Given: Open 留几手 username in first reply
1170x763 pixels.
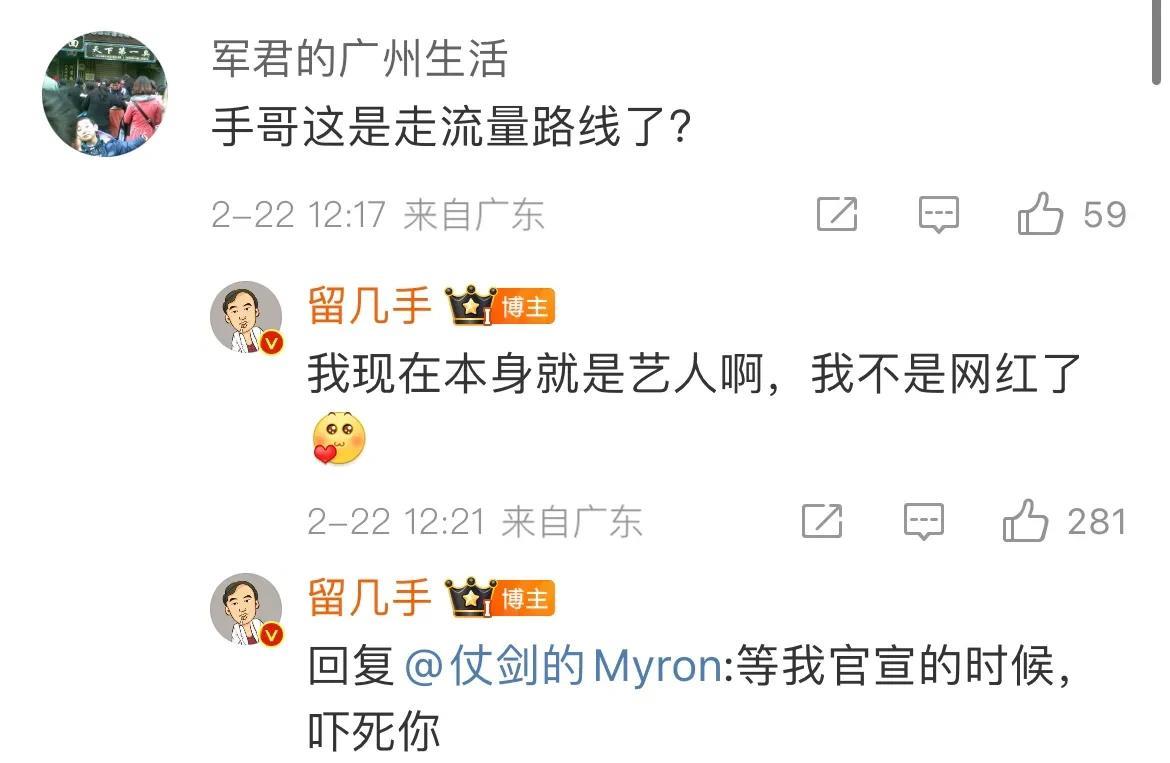Looking at the screenshot, I should pyautogui.click(x=369, y=306).
